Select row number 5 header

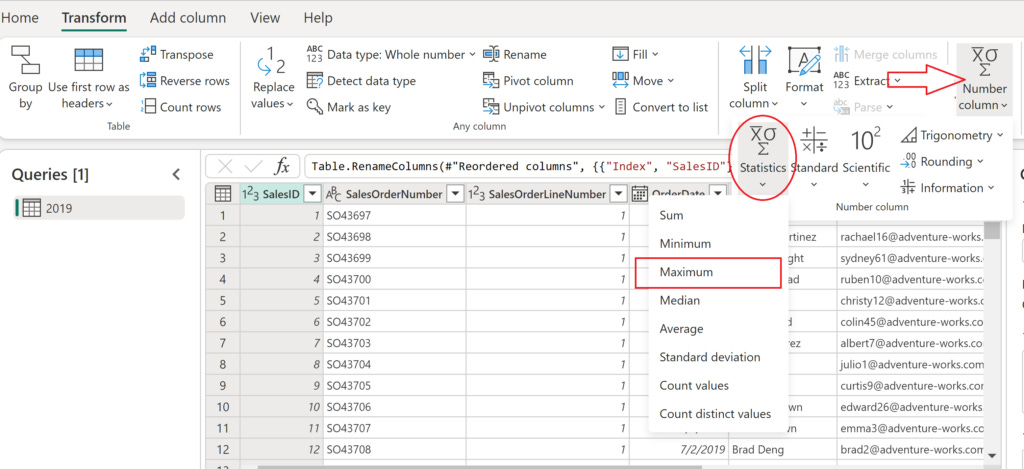[223, 301]
